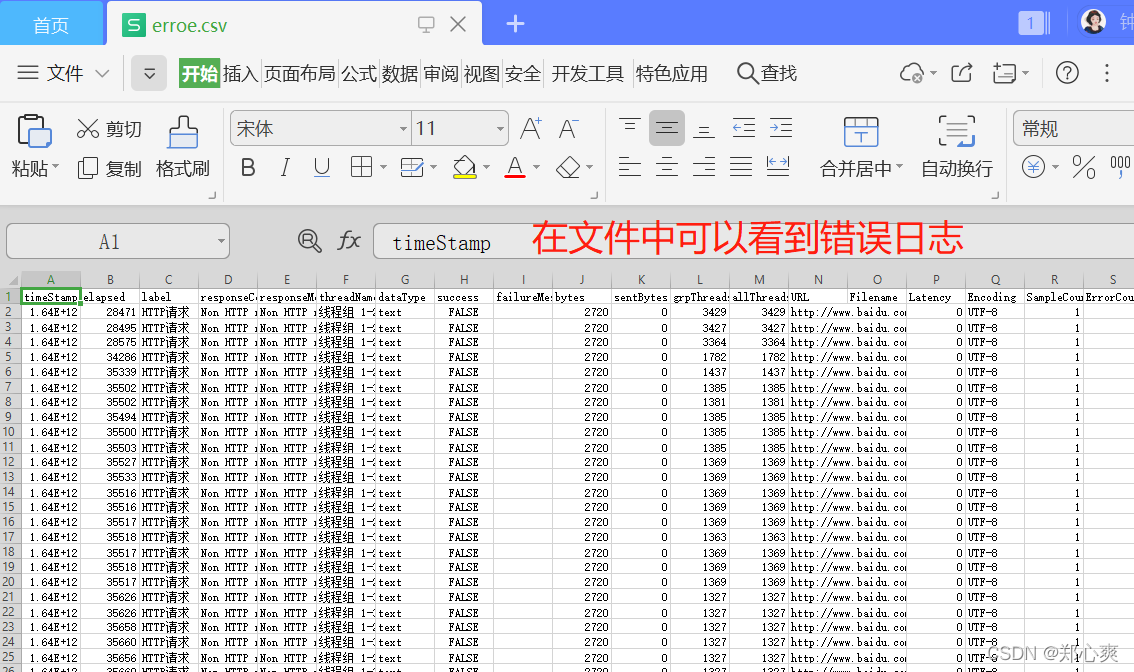The height and width of the screenshot is (672, 1134).
Task: Expand the Name Box dropdown arrow
Action: point(221,241)
